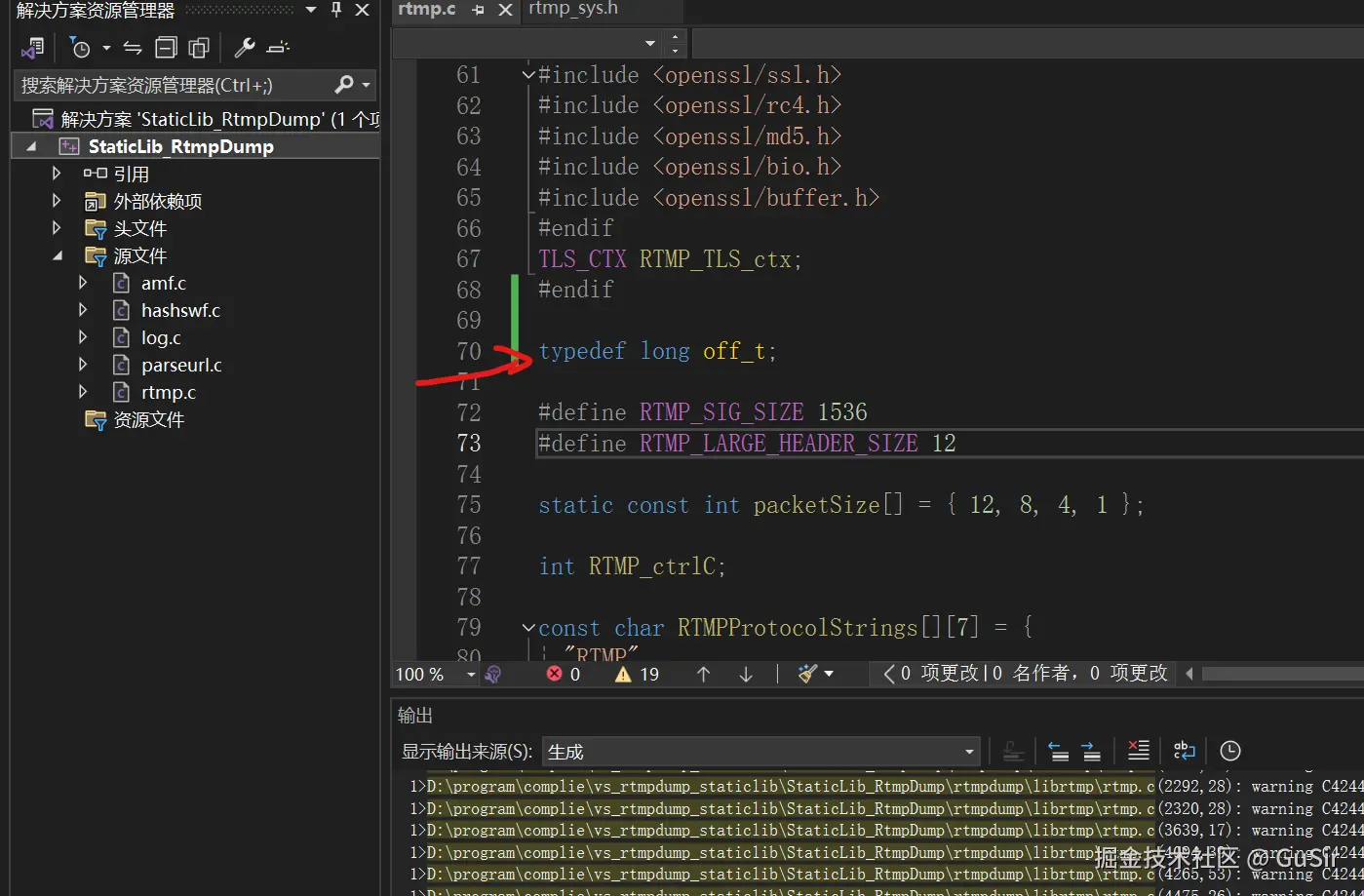
Task: Select parseurl.c file
Action: click(181, 365)
